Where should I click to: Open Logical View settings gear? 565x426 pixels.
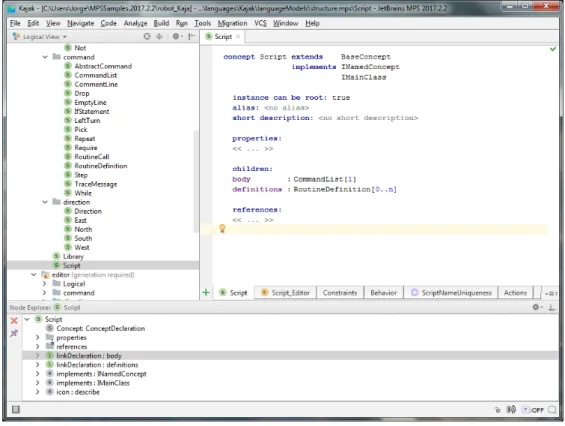pyautogui.click(x=177, y=36)
